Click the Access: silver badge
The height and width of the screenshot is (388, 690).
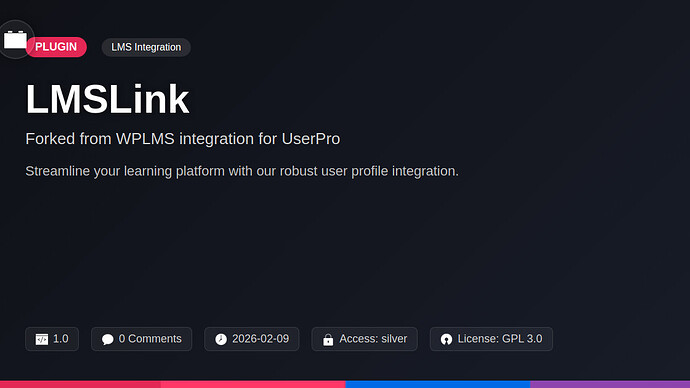pyautogui.click(x=364, y=339)
